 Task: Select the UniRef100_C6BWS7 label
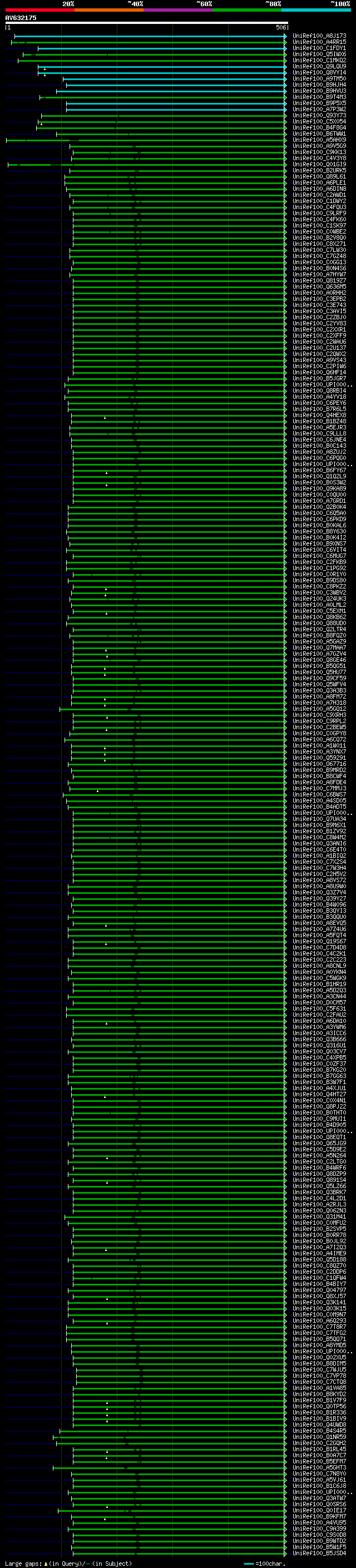click(319, 794)
